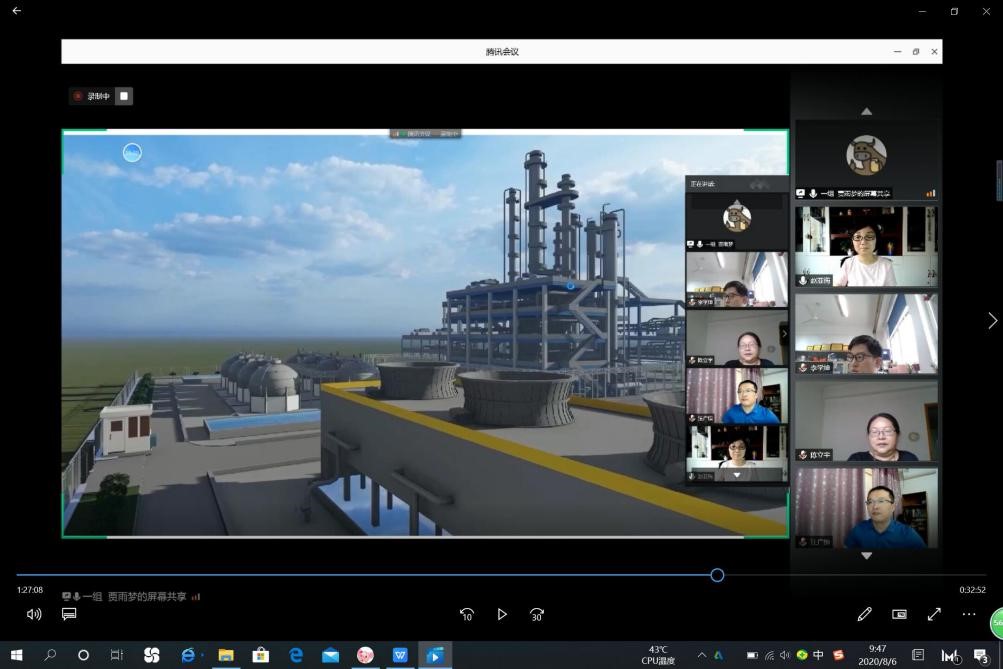The width and height of the screenshot is (1003, 669).
Task: Click the seek bar position handle
Action: 717,575
